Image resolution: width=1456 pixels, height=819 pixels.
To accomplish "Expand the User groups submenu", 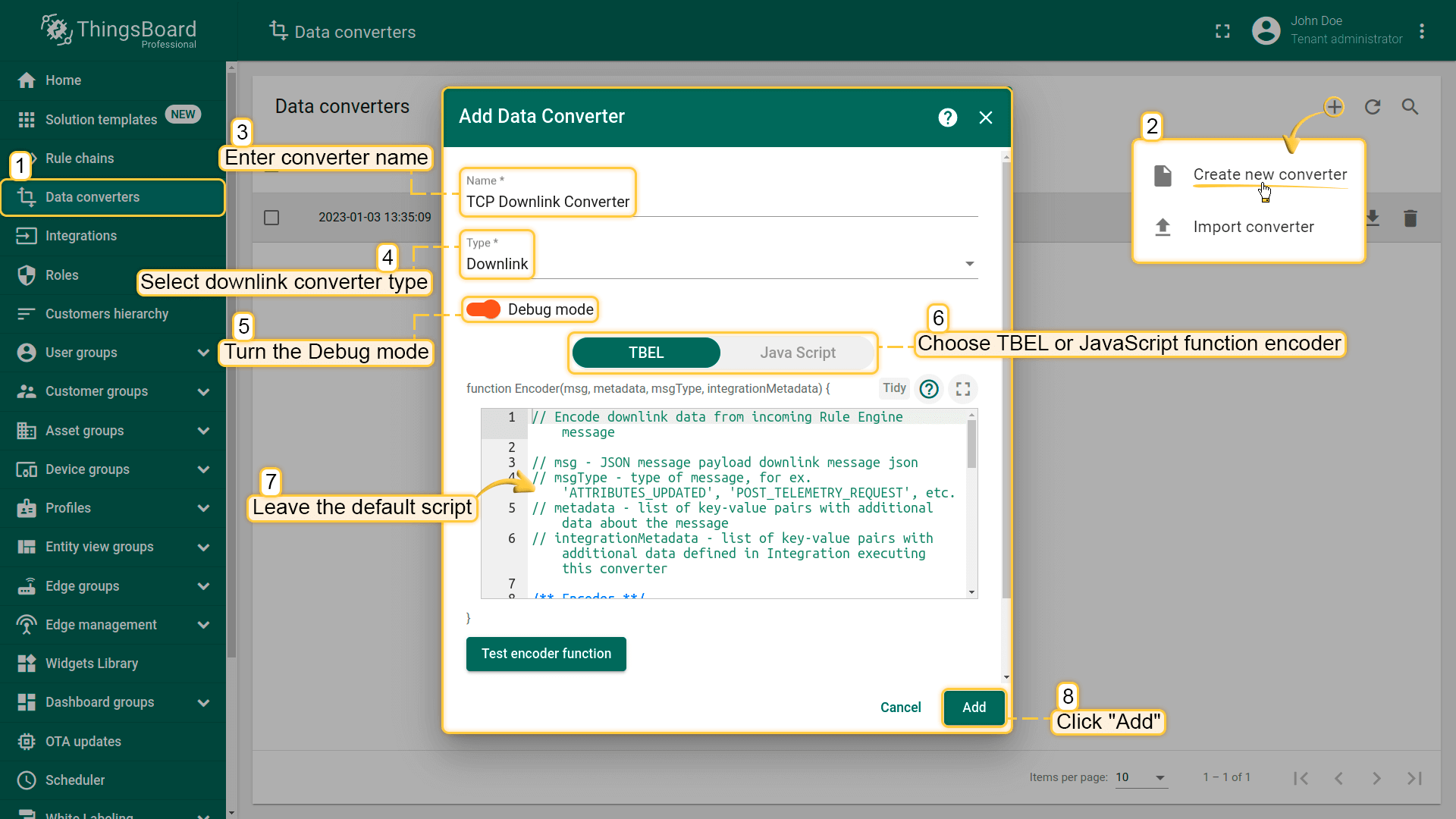I will 203,353.
